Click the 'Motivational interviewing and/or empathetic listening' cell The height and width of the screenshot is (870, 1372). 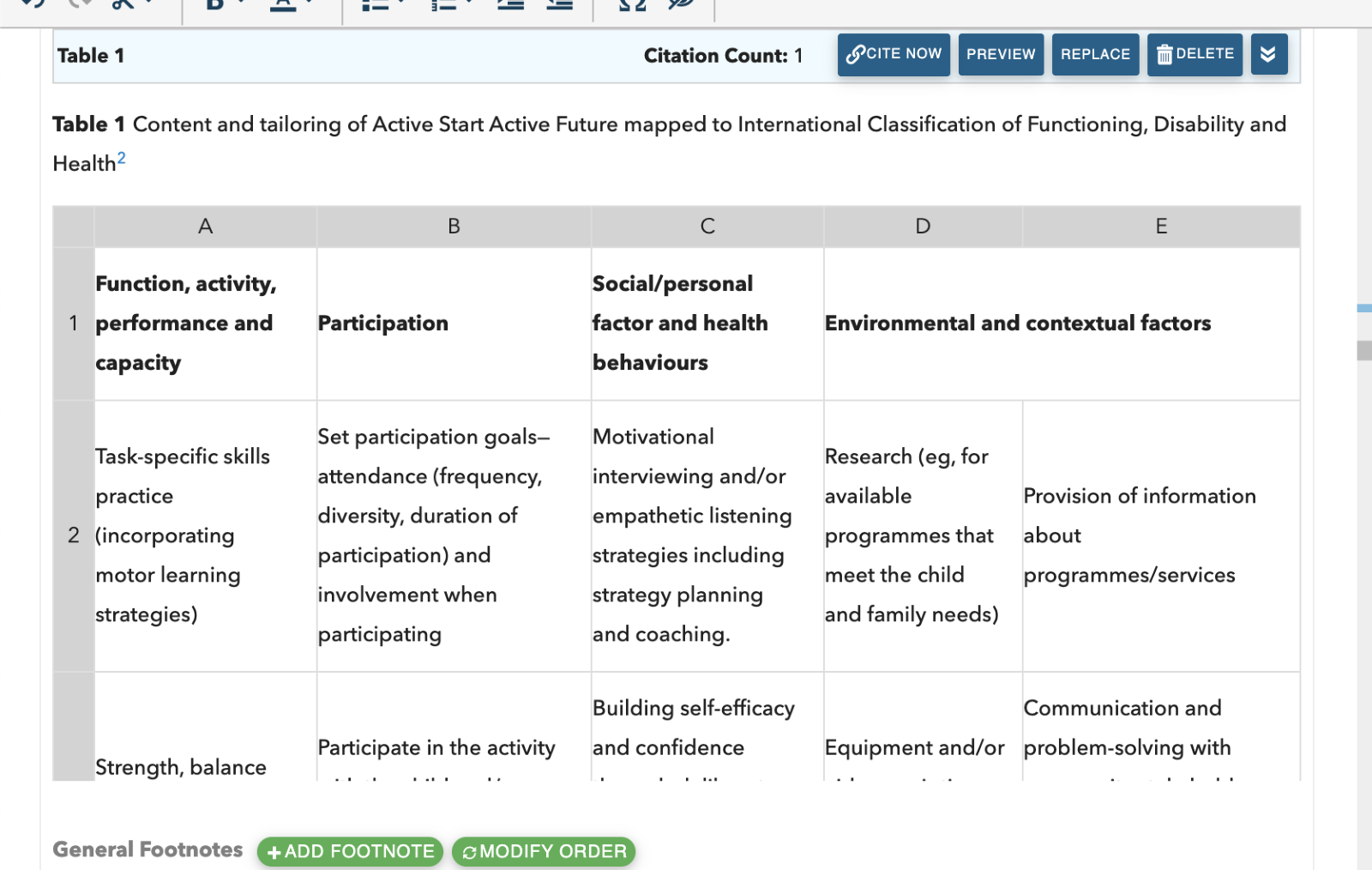click(707, 535)
